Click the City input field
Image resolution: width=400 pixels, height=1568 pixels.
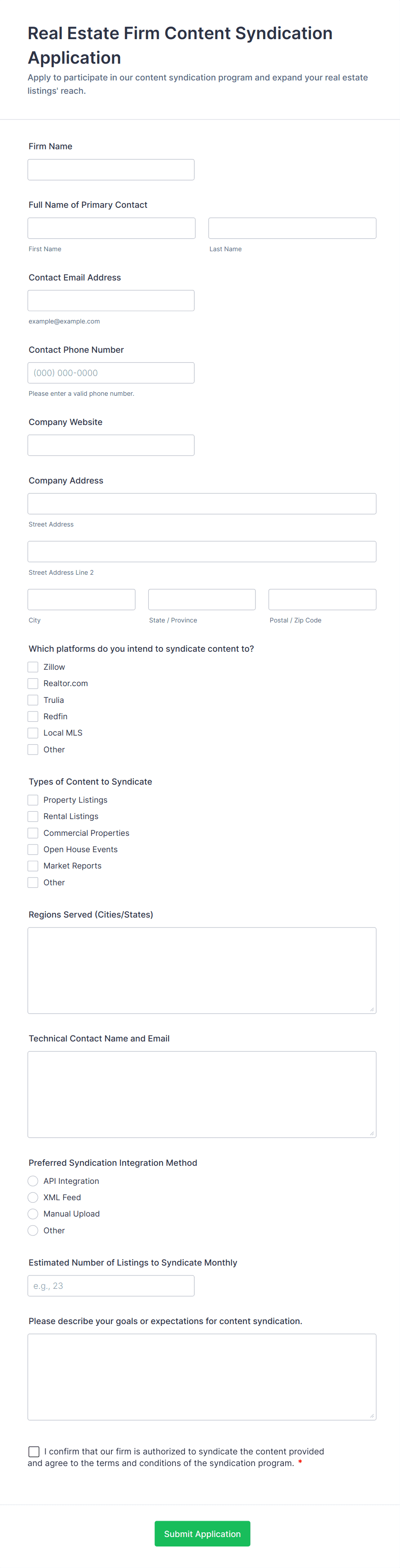tap(82, 600)
